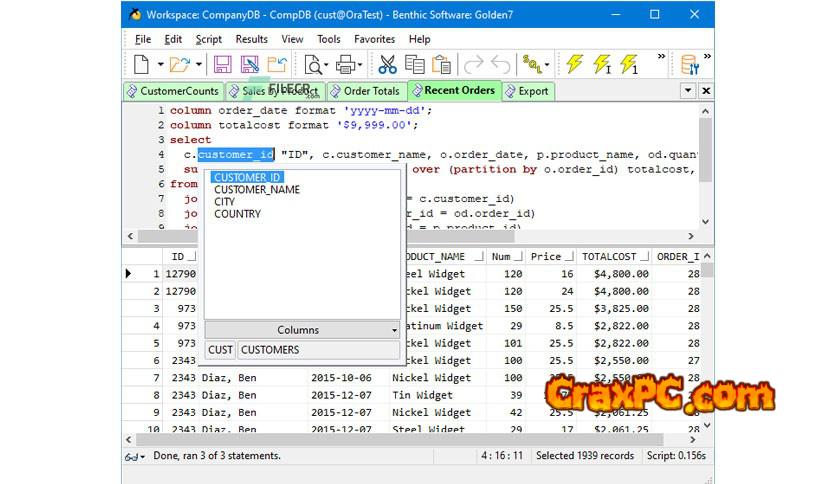Screen dimensions: 836x484
Task: Click the New file icon
Action: [141, 65]
